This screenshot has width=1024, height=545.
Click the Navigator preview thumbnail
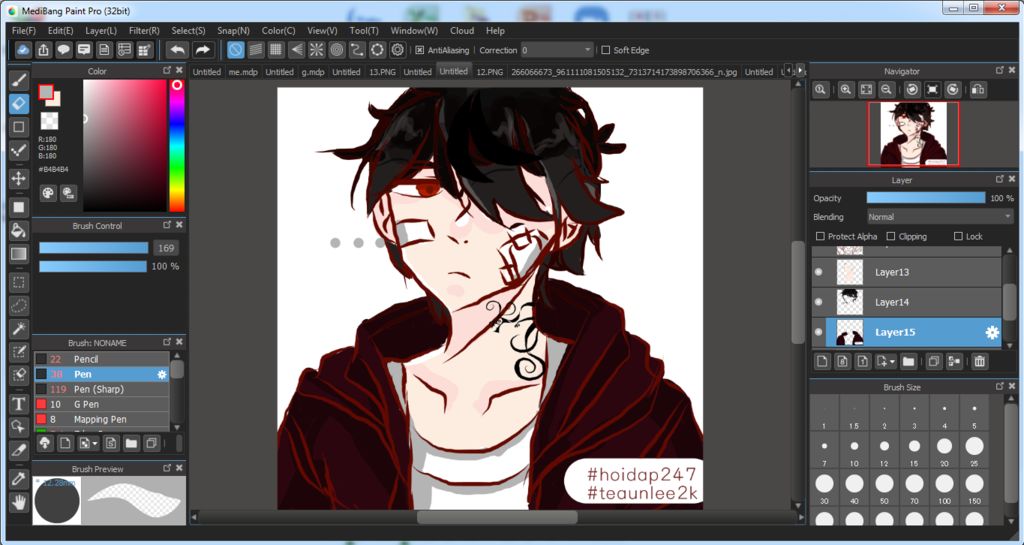pos(913,134)
